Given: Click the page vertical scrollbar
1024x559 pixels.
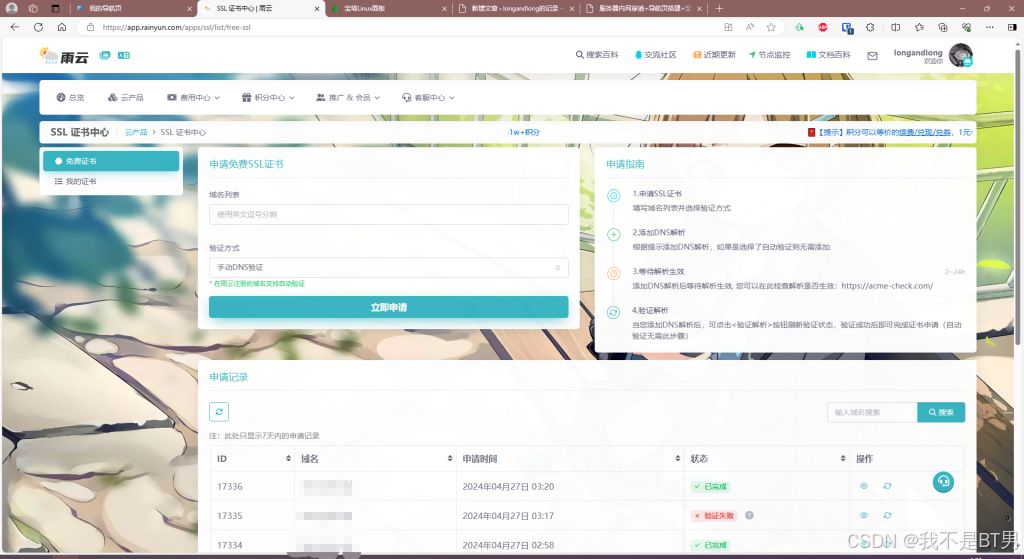Looking at the screenshot, I should [1017, 196].
